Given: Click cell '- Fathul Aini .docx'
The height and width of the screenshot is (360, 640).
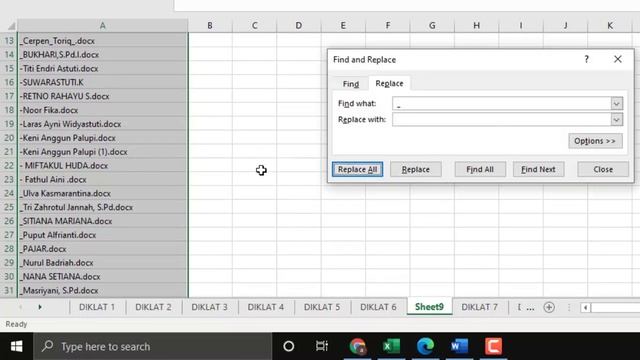Looking at the screenshot, I should (x=102, y=180).
